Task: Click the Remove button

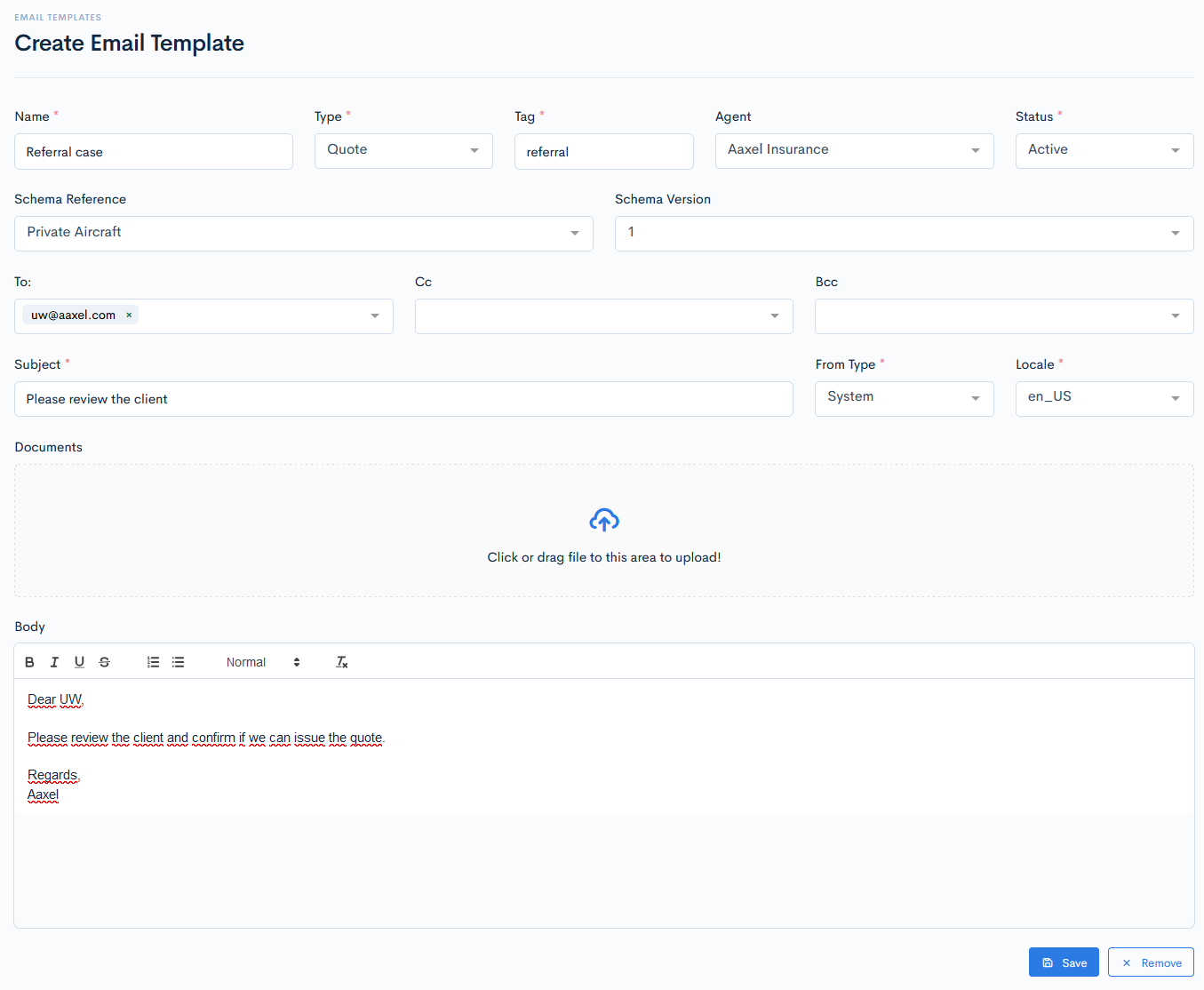Action: point(1151,962)
